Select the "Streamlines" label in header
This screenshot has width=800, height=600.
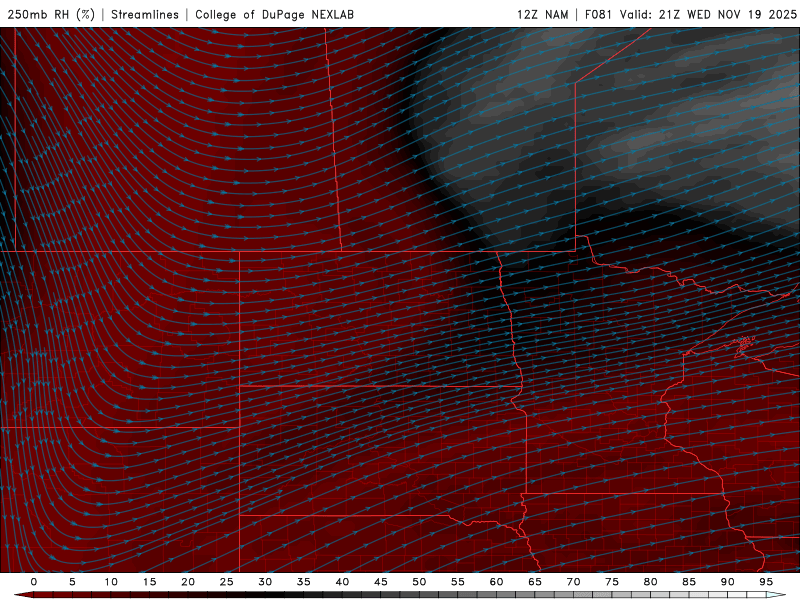click(145, 14)
